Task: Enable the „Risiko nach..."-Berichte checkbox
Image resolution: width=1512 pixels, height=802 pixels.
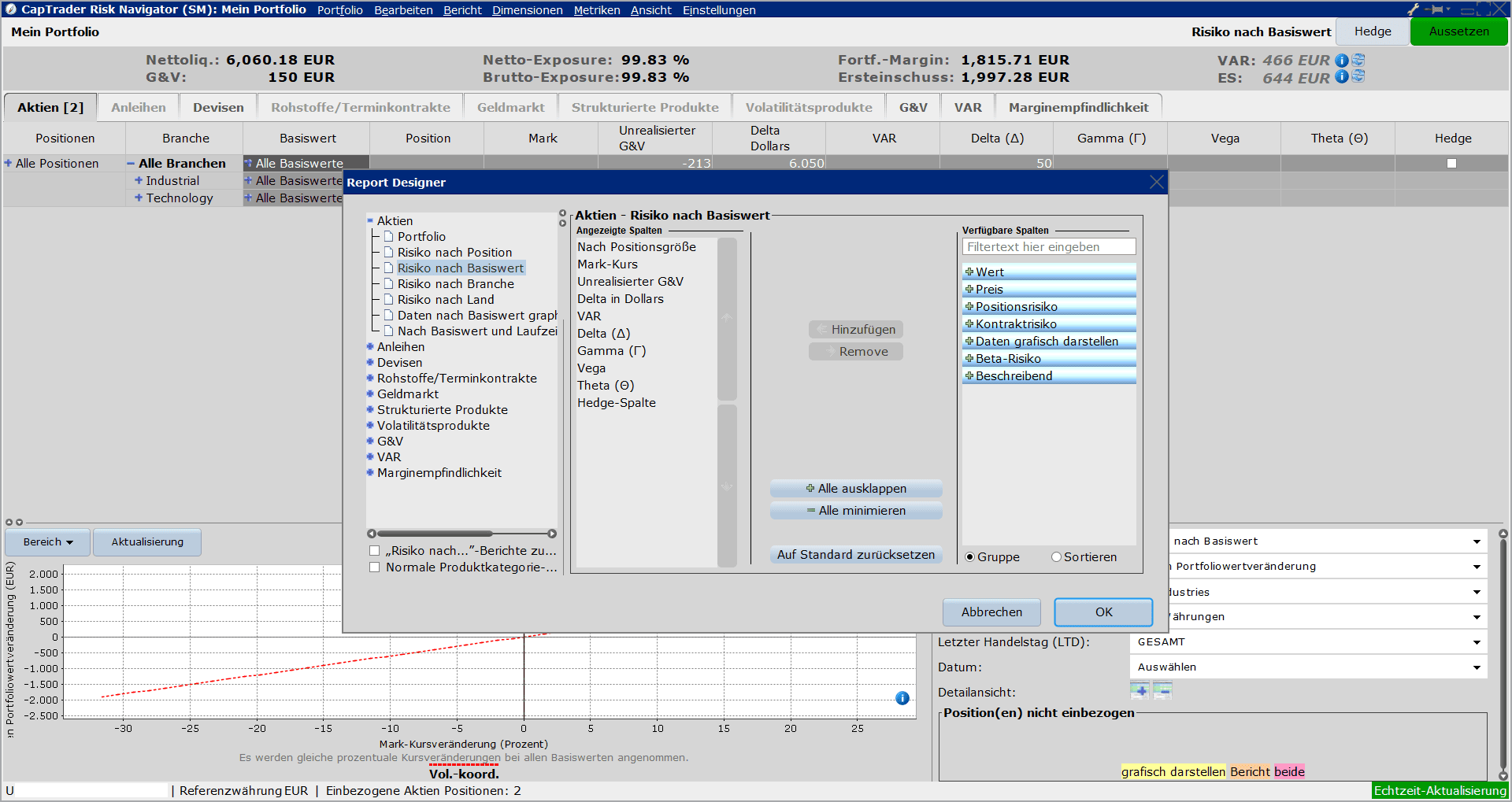Action: click(375, 551)
